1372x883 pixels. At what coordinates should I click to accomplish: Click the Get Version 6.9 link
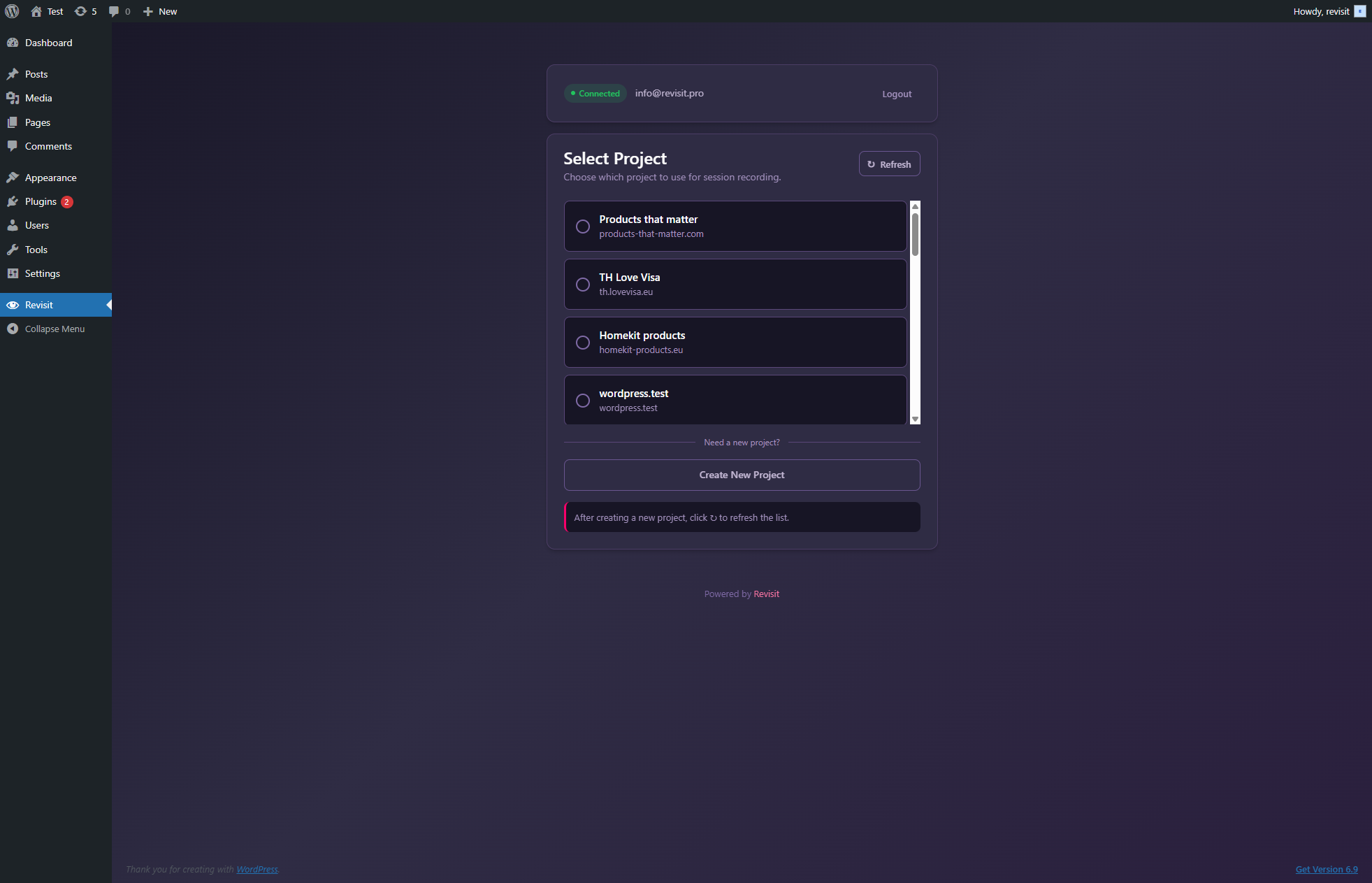click(1326, 869)
